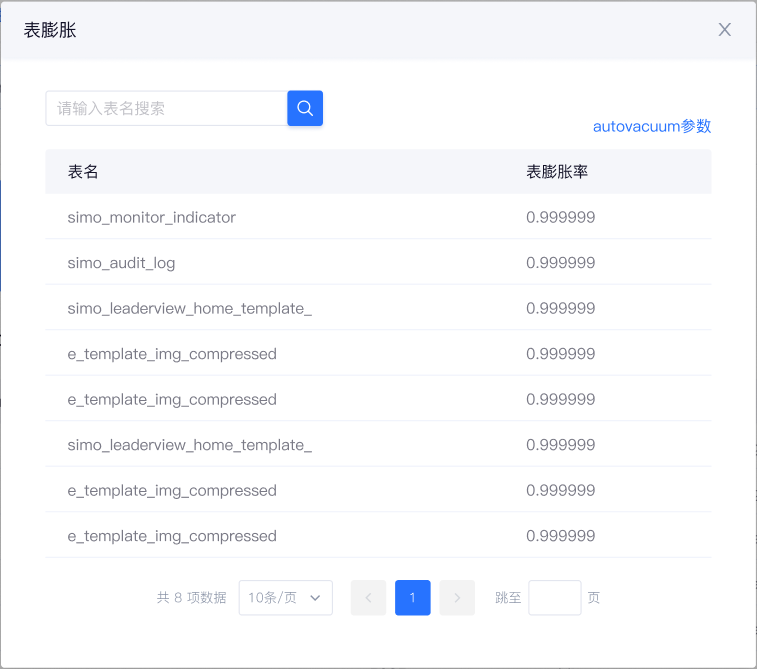Viewport: 757px width, 669px height.
Task: Select the second simo_leaderview_home_template_ row name
Action: click(x=190, y=445)
